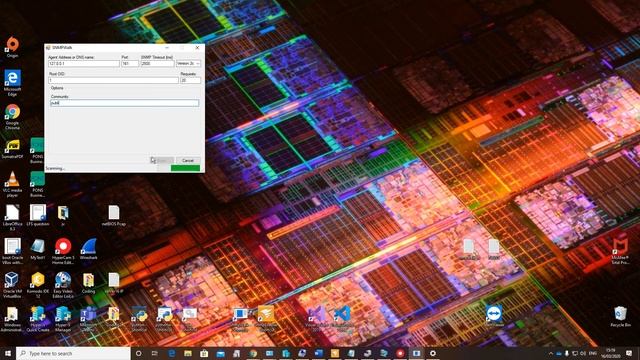This screenshot has height=360, width=640.
Task: Click the volume icon in system tray
Action: pos(583,353)
